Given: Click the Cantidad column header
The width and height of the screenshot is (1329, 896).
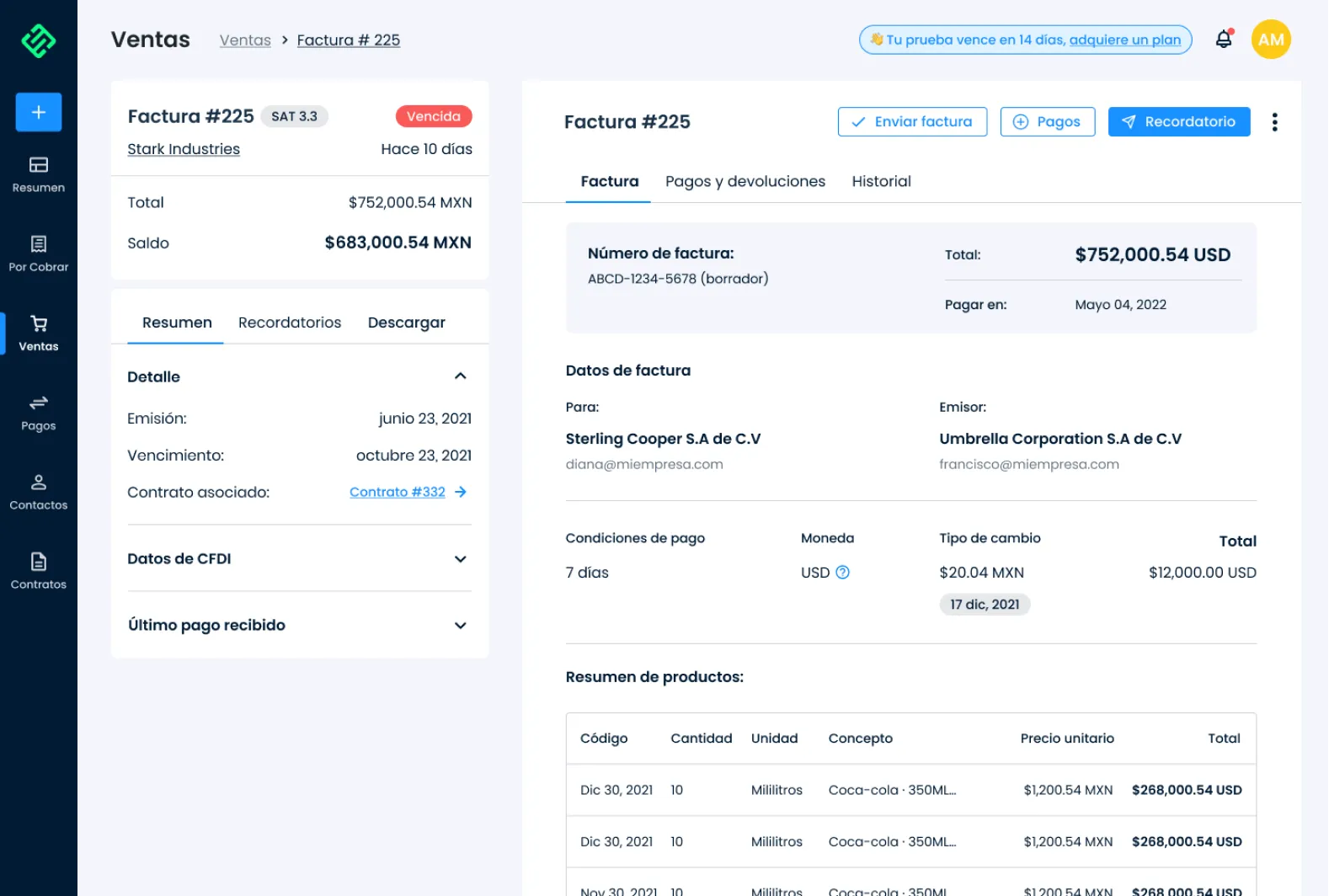Looking at the screenshot, I should tap(702, 739).
